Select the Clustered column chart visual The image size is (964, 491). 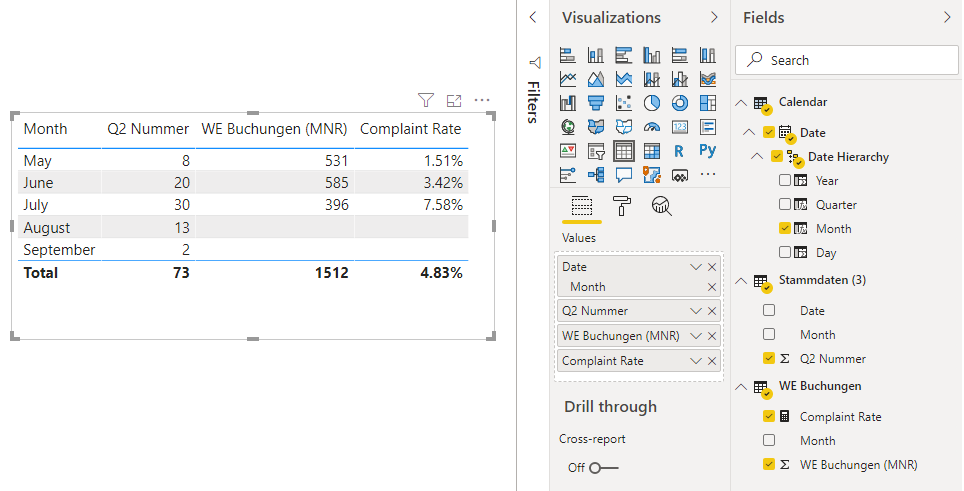point(652,55)
